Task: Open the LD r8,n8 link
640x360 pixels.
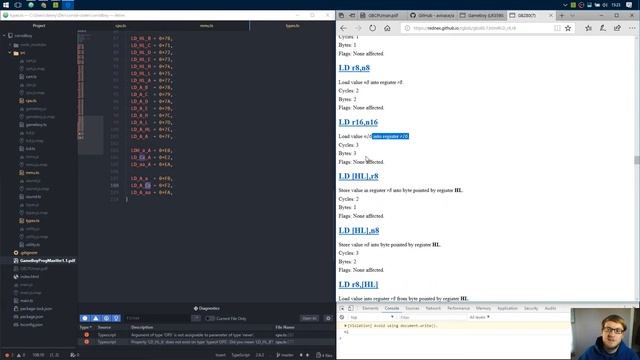Action: point(354,68)
